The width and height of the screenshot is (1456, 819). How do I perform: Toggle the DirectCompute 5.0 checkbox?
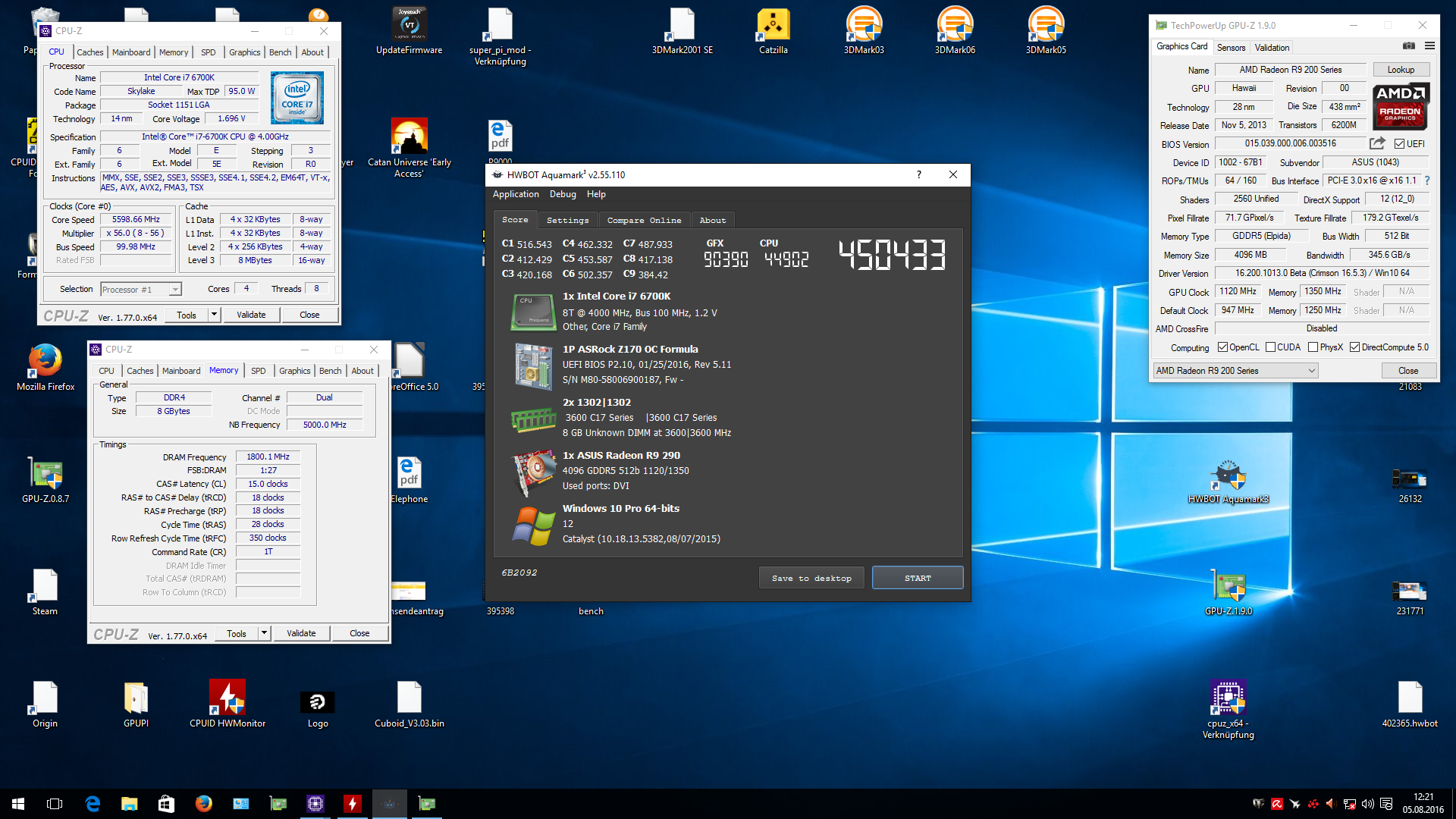[x=1354, y=347]
